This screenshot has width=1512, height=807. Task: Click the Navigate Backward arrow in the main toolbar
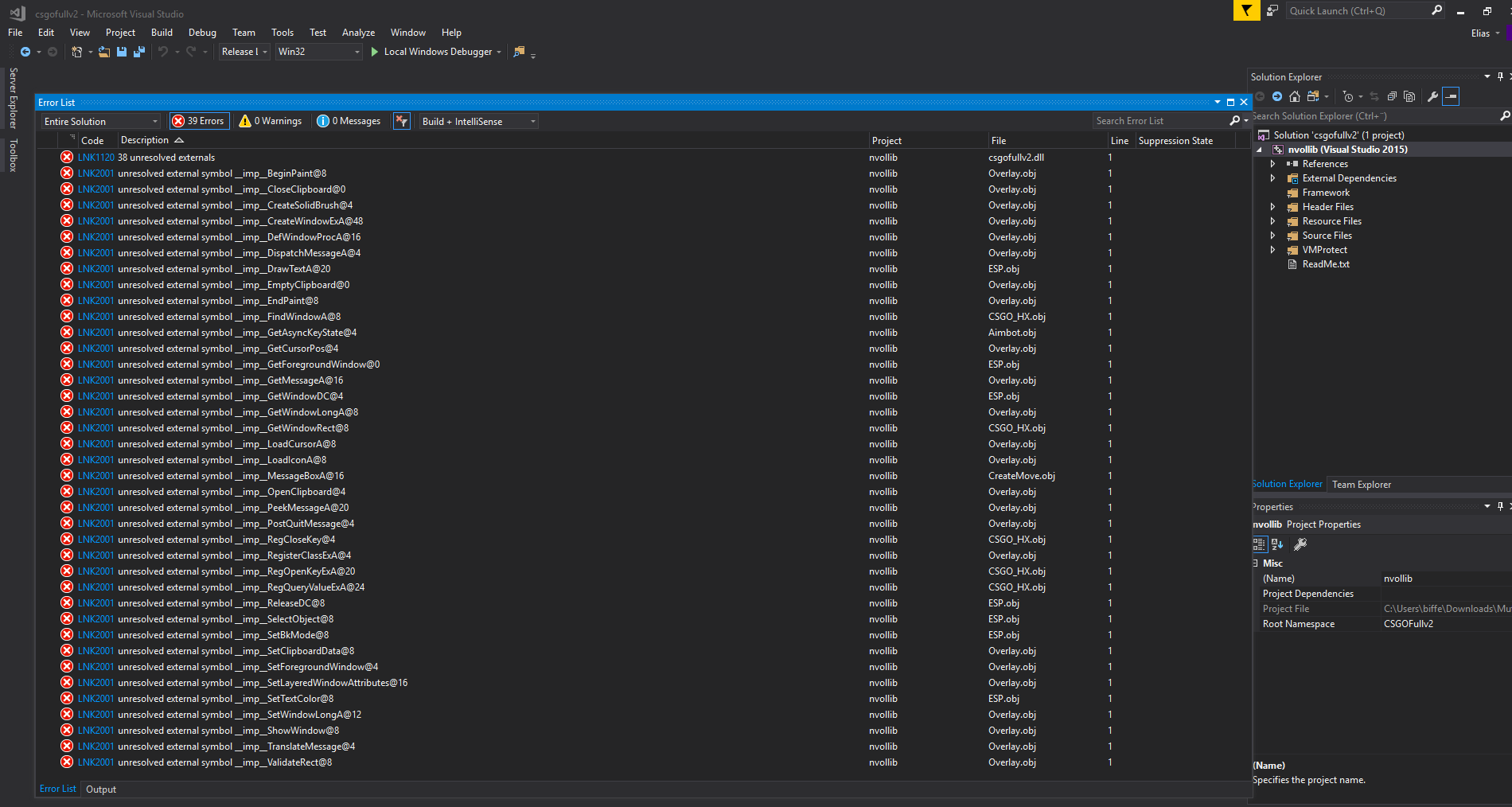[x=25, y=52]
